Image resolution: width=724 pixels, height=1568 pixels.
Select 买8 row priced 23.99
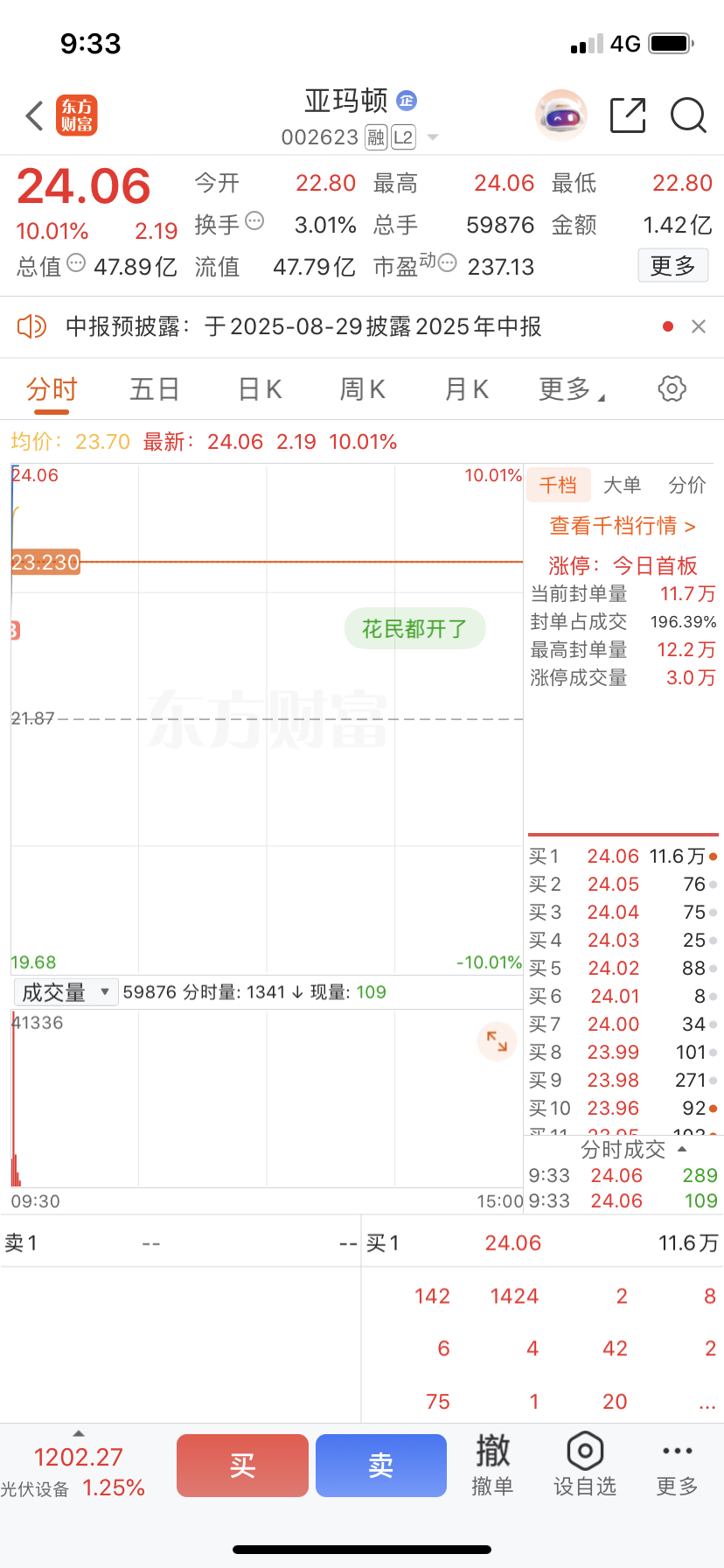pos(623,1052)
